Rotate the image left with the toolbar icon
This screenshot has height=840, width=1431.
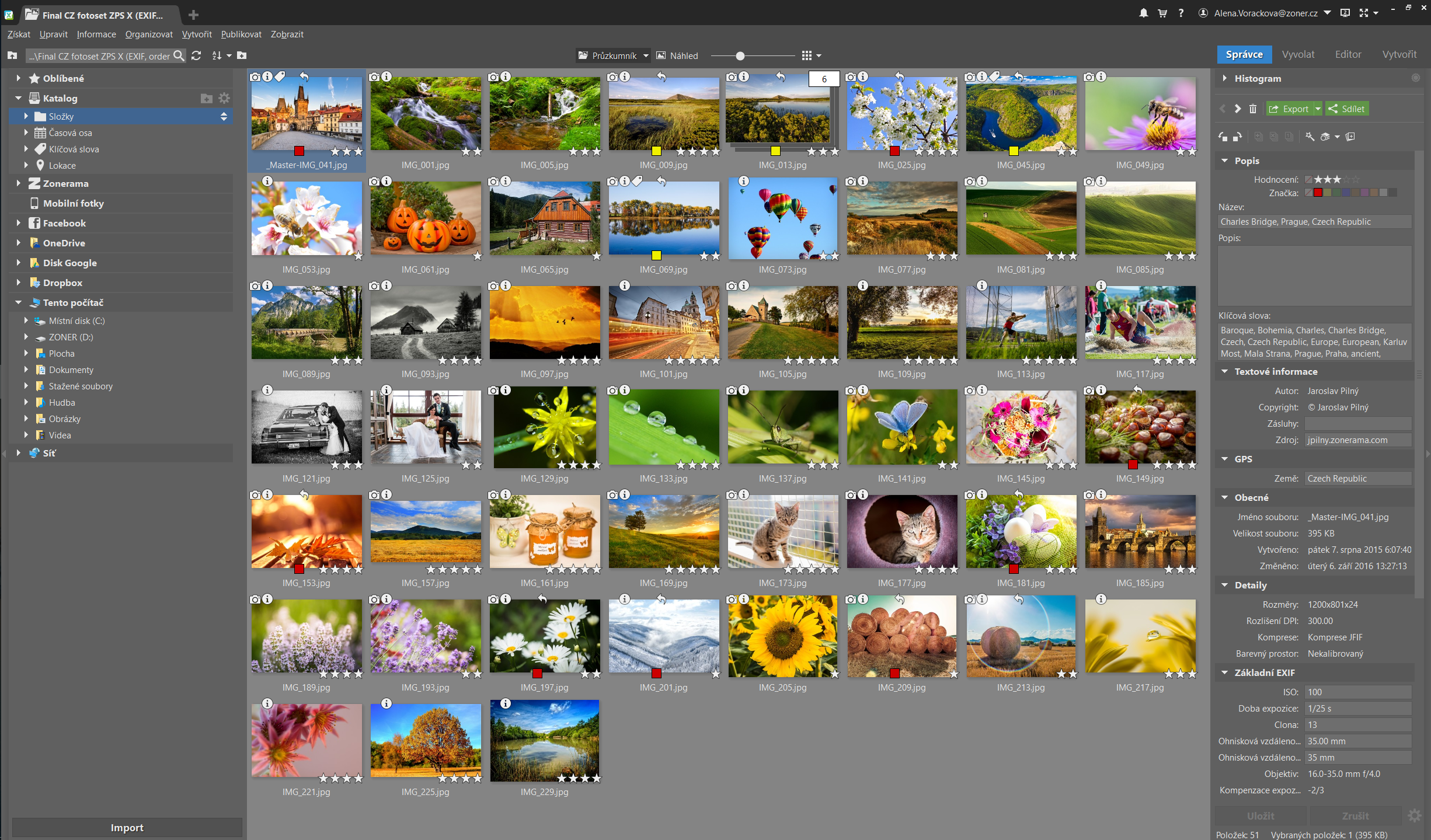1223,137
